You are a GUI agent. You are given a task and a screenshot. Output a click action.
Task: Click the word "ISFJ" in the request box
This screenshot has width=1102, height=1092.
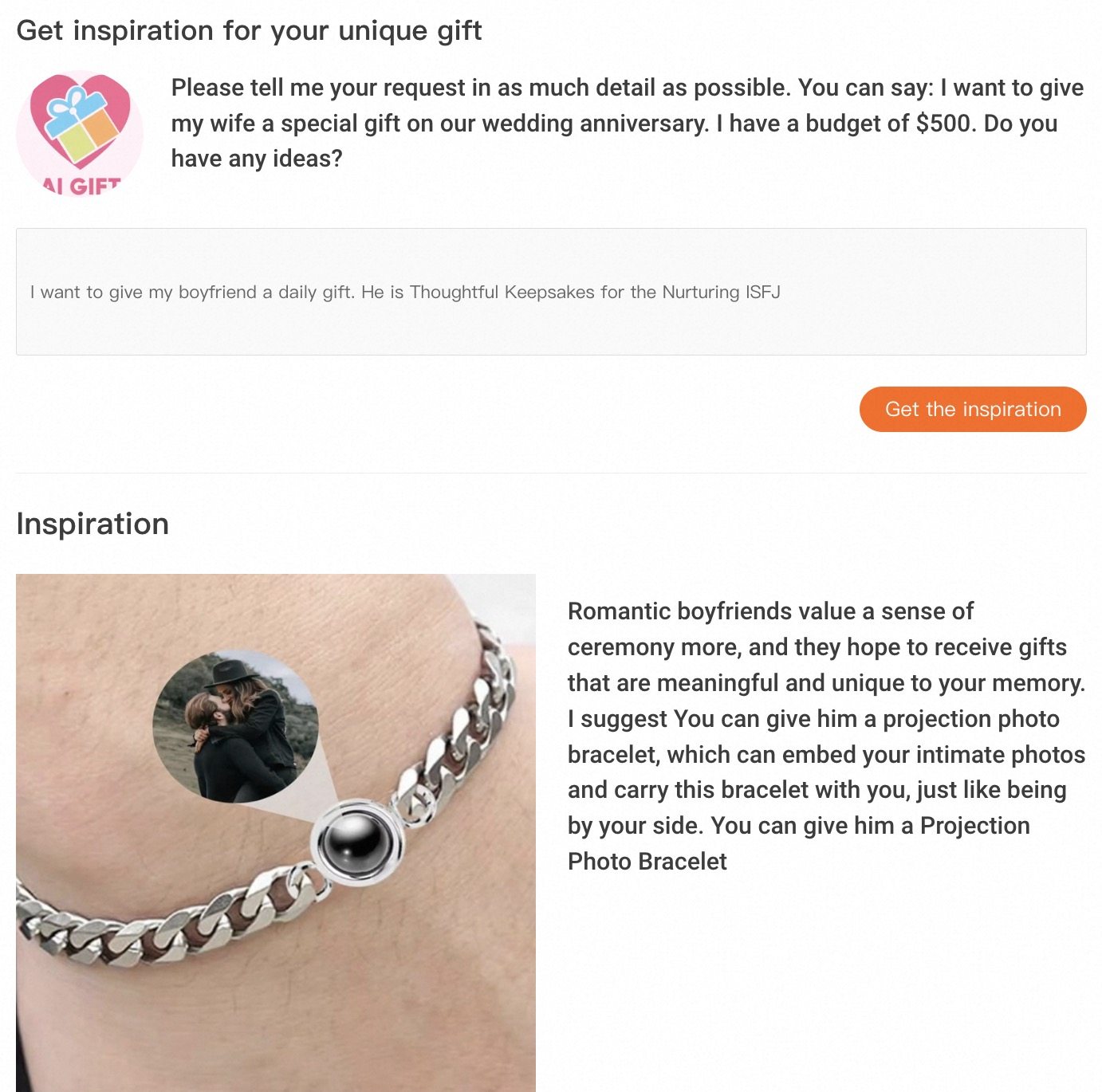762,292
